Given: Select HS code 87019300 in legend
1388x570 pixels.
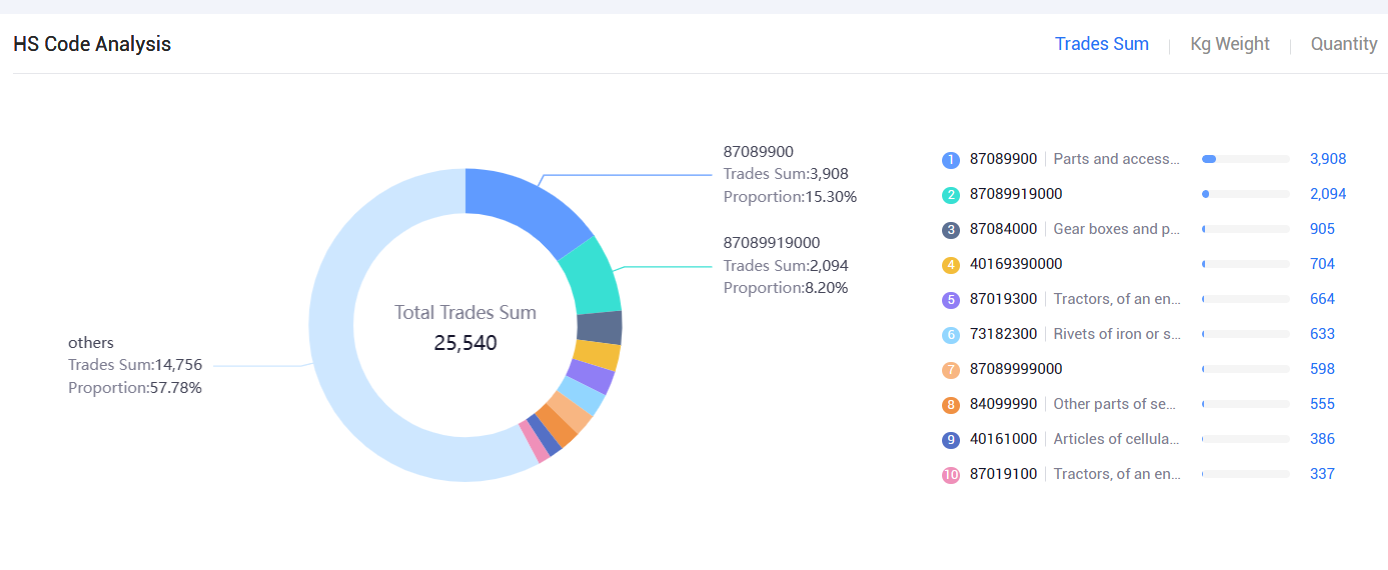Looking at the screenshot, I should point(1003,299).
